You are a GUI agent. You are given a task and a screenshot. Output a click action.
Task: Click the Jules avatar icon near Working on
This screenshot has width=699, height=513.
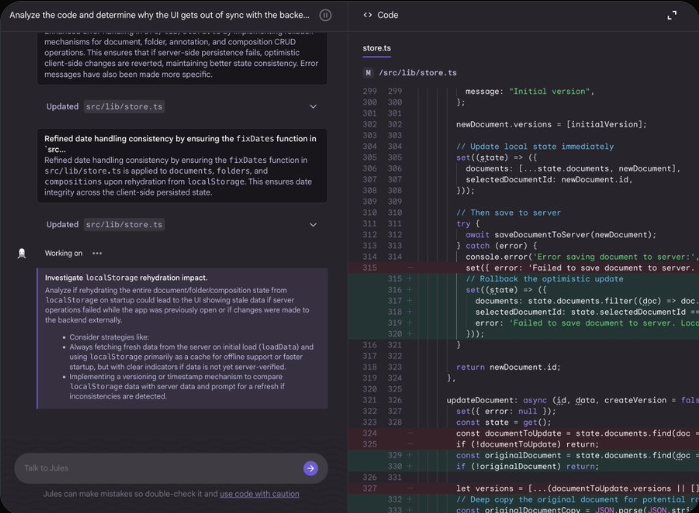21,254
